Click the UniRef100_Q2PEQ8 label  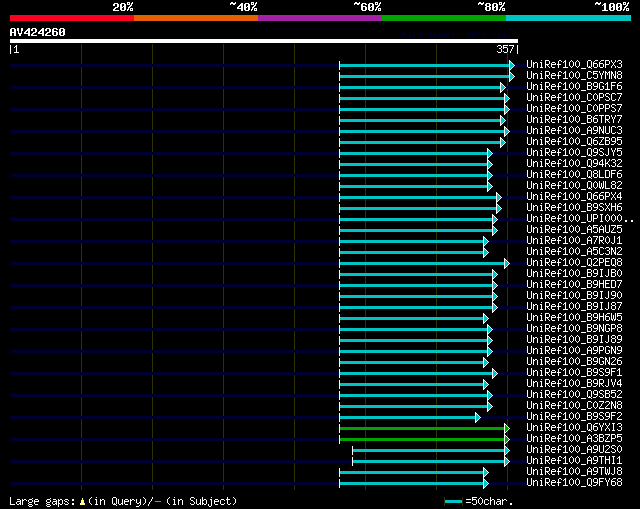[x=574, y=263]
